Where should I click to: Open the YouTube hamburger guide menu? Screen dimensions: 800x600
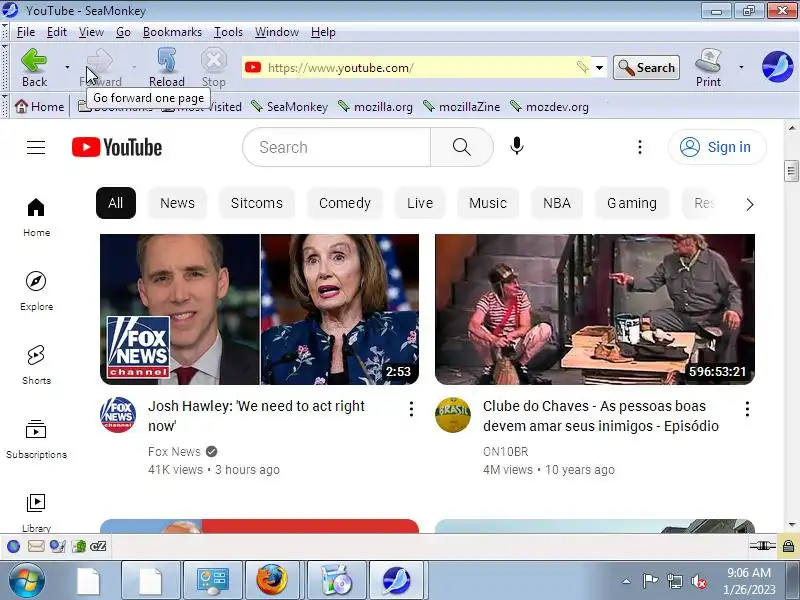[x=36, y=147]
